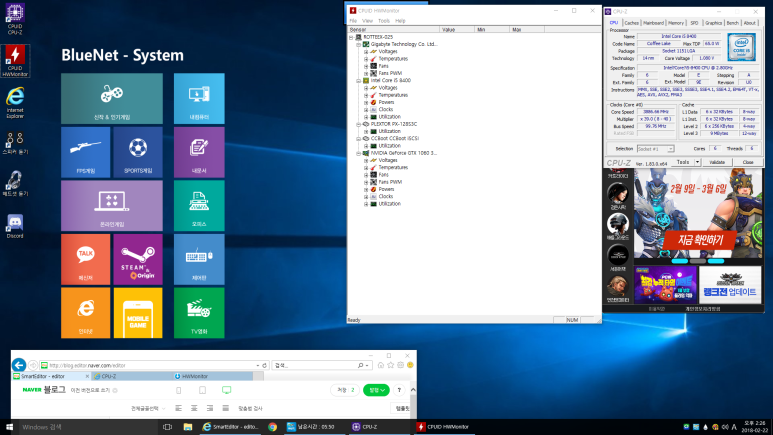The image size is (773, 435).
Task: Switch to the Memory tab in CPU-Z
Action: pyautogui.click(x=676, y=23)
